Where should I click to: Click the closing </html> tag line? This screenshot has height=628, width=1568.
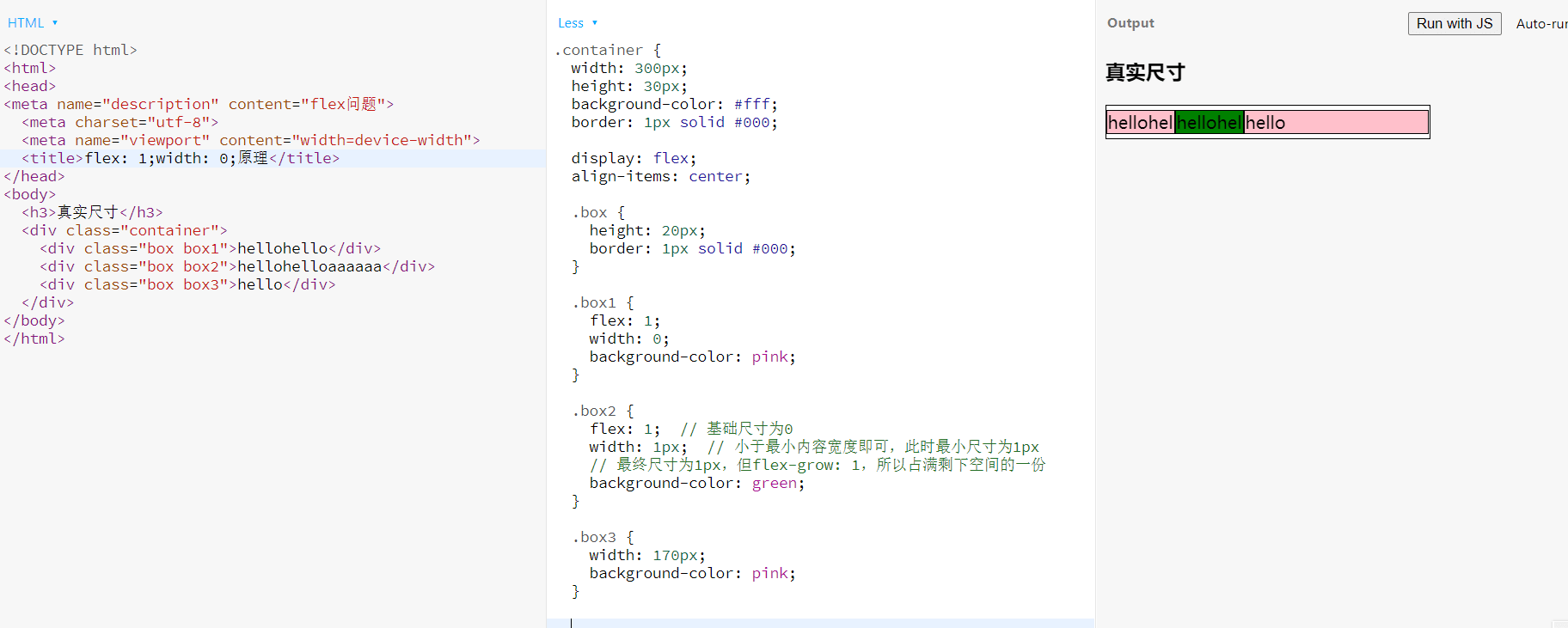(x=34, y=338)
